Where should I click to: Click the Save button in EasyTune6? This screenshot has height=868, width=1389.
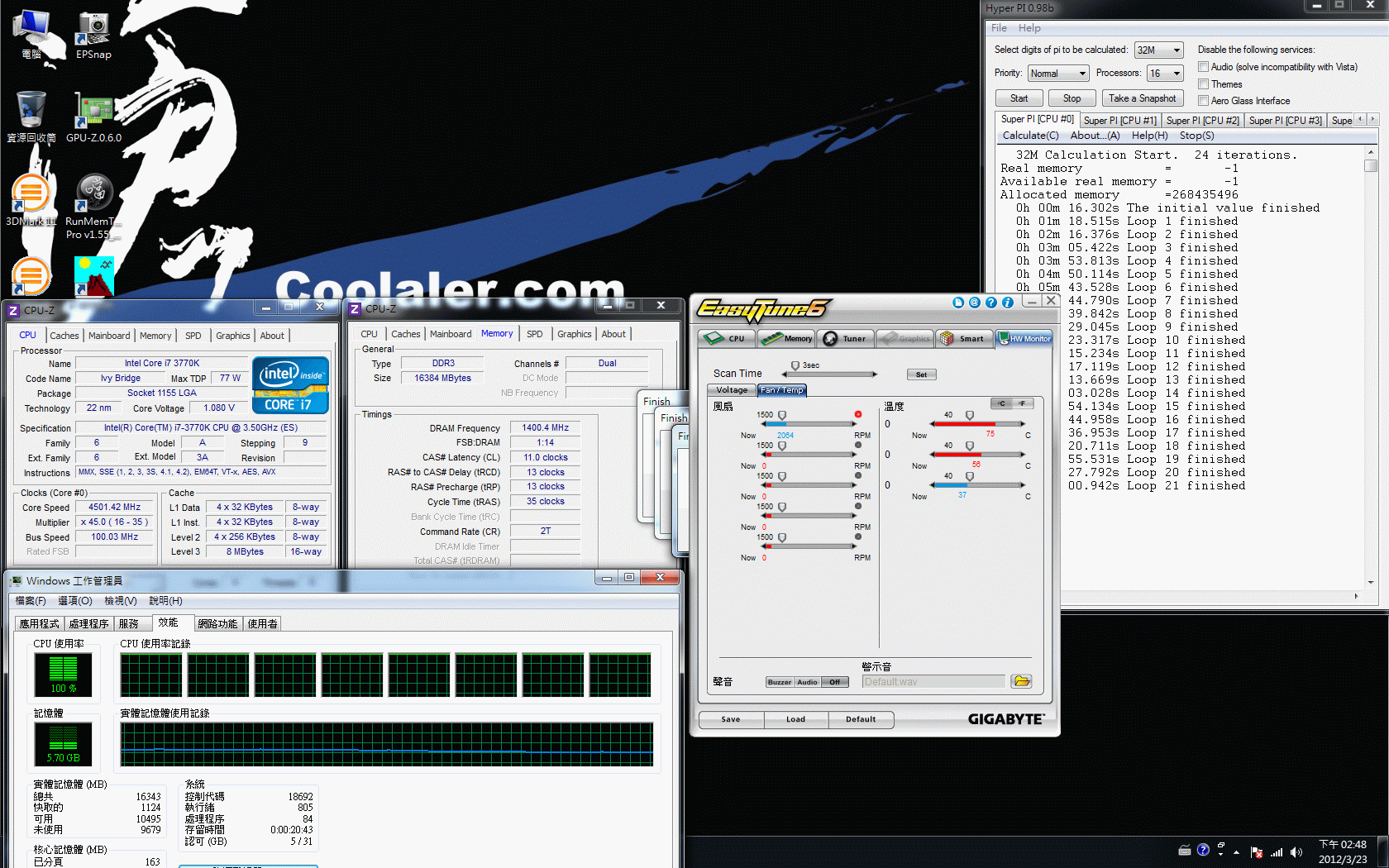(x=731, y=719)
